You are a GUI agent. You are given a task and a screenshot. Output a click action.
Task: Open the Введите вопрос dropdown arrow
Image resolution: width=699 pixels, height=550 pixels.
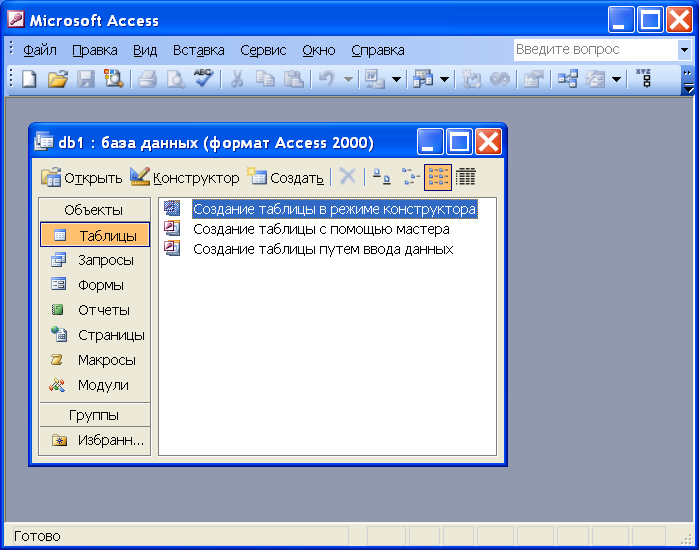point(684,50)
